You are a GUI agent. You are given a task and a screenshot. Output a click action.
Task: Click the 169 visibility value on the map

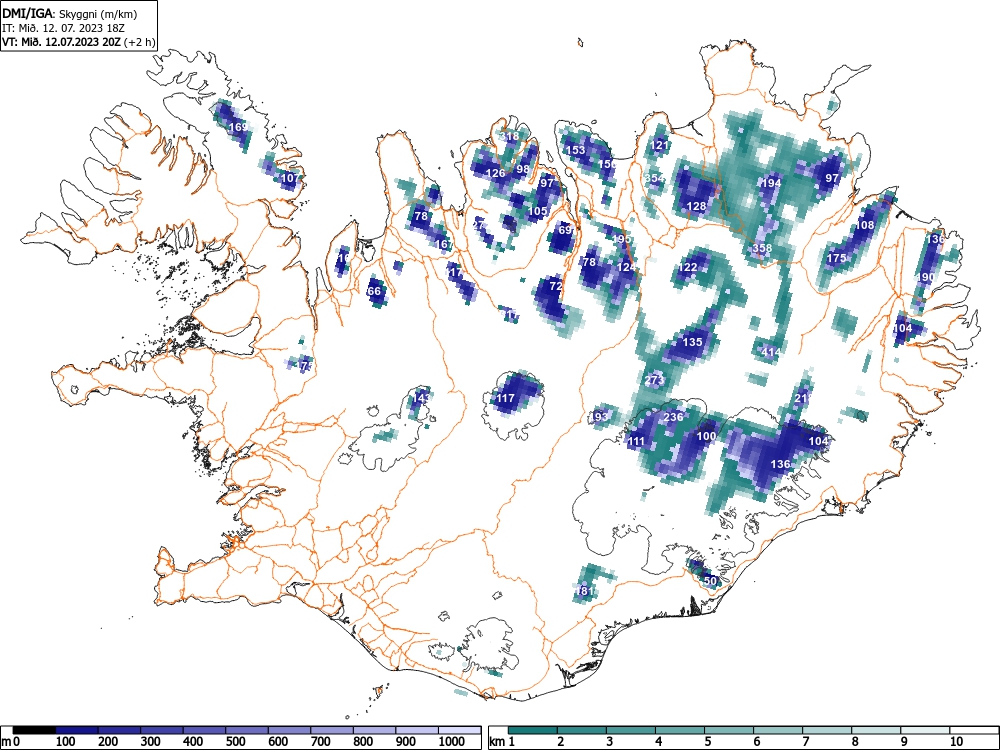click(x=238, y=127)
